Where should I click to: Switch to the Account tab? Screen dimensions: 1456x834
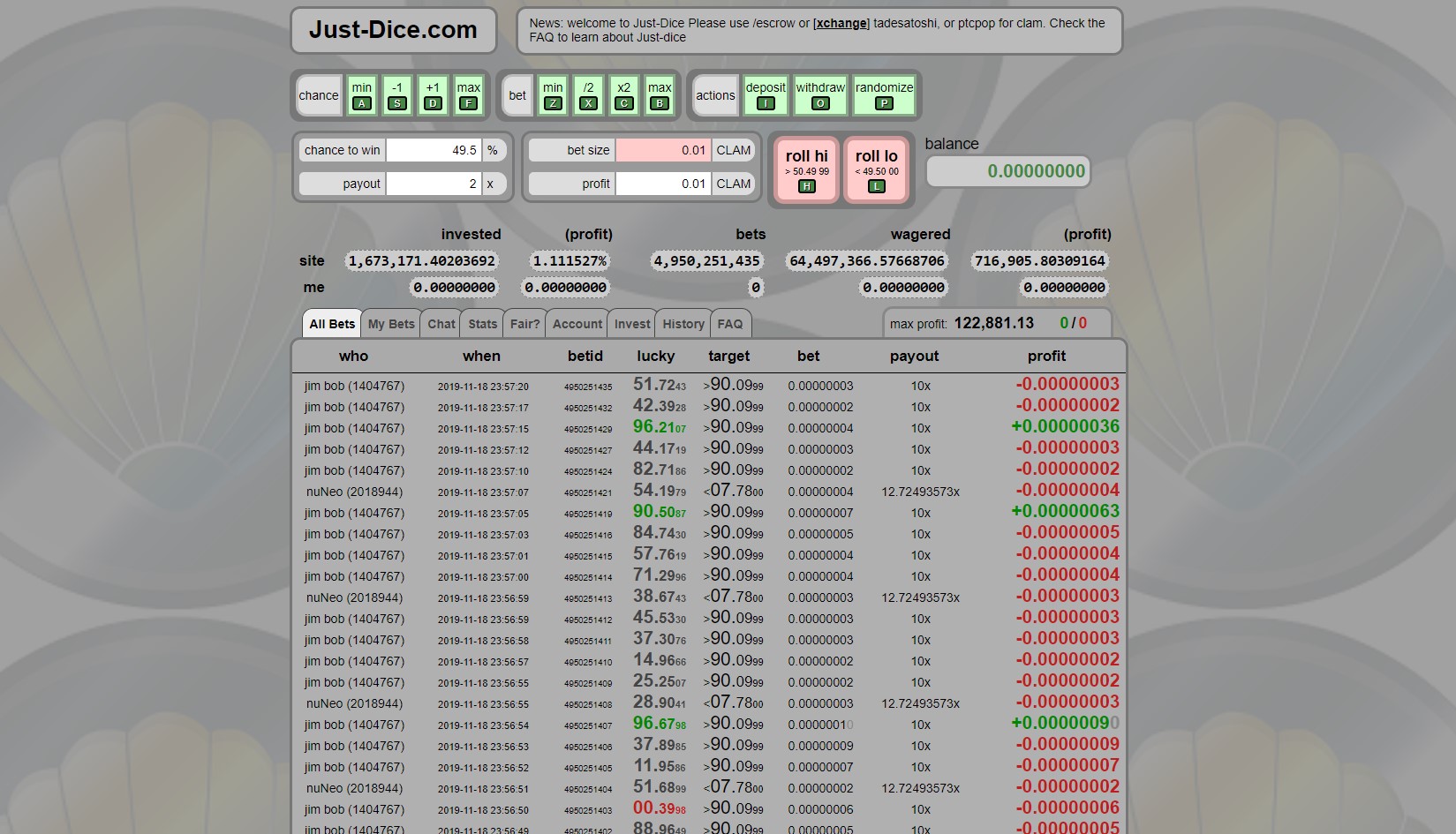(577, 324)
